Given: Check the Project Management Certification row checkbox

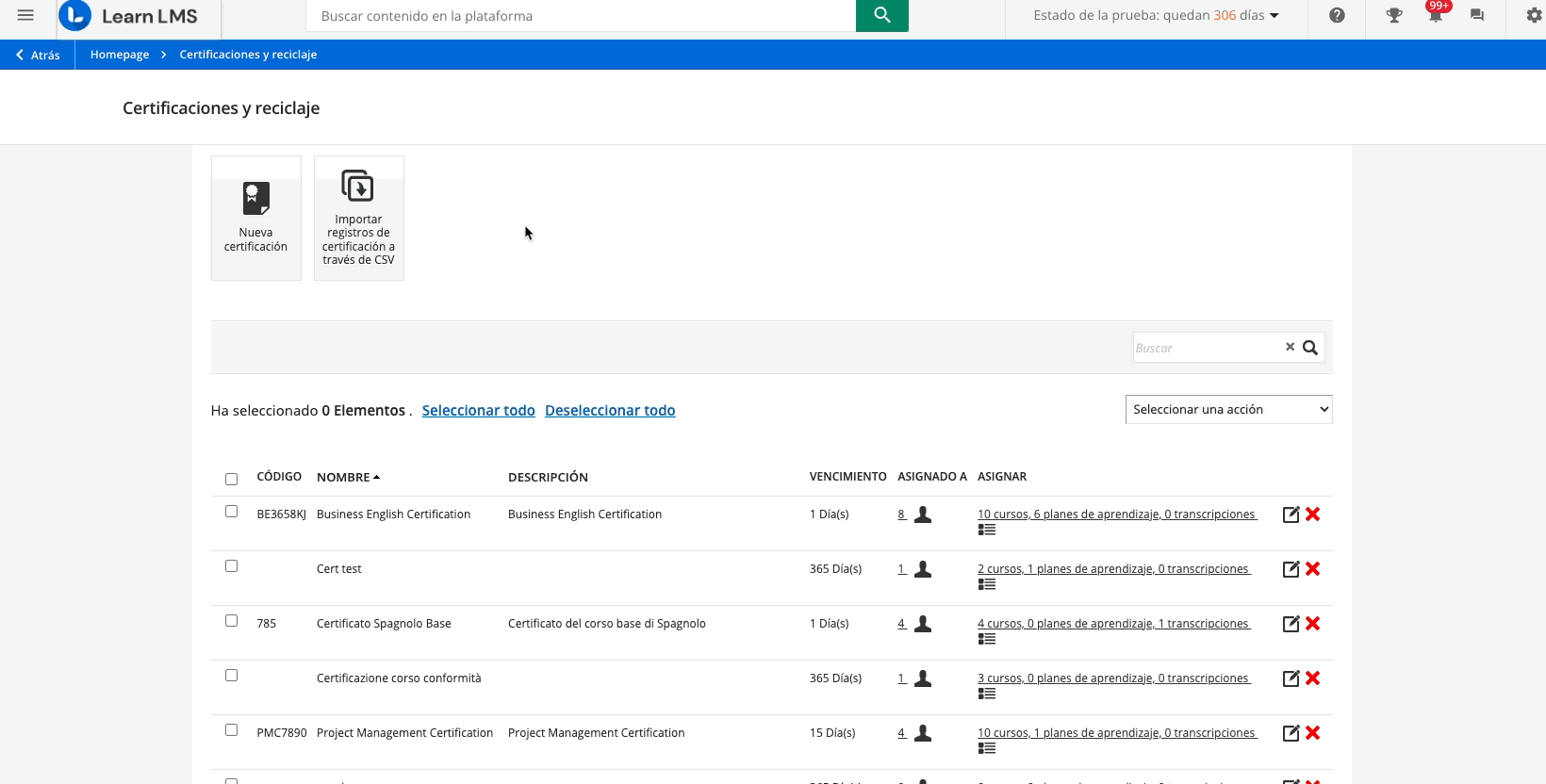Looking at the screenshot, I should pyautogui.click(x=231, y=729).
